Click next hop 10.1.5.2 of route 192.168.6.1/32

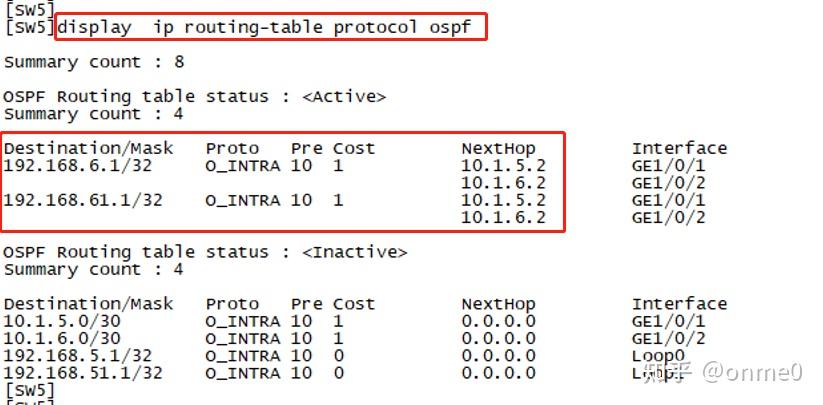pos(503,166)
